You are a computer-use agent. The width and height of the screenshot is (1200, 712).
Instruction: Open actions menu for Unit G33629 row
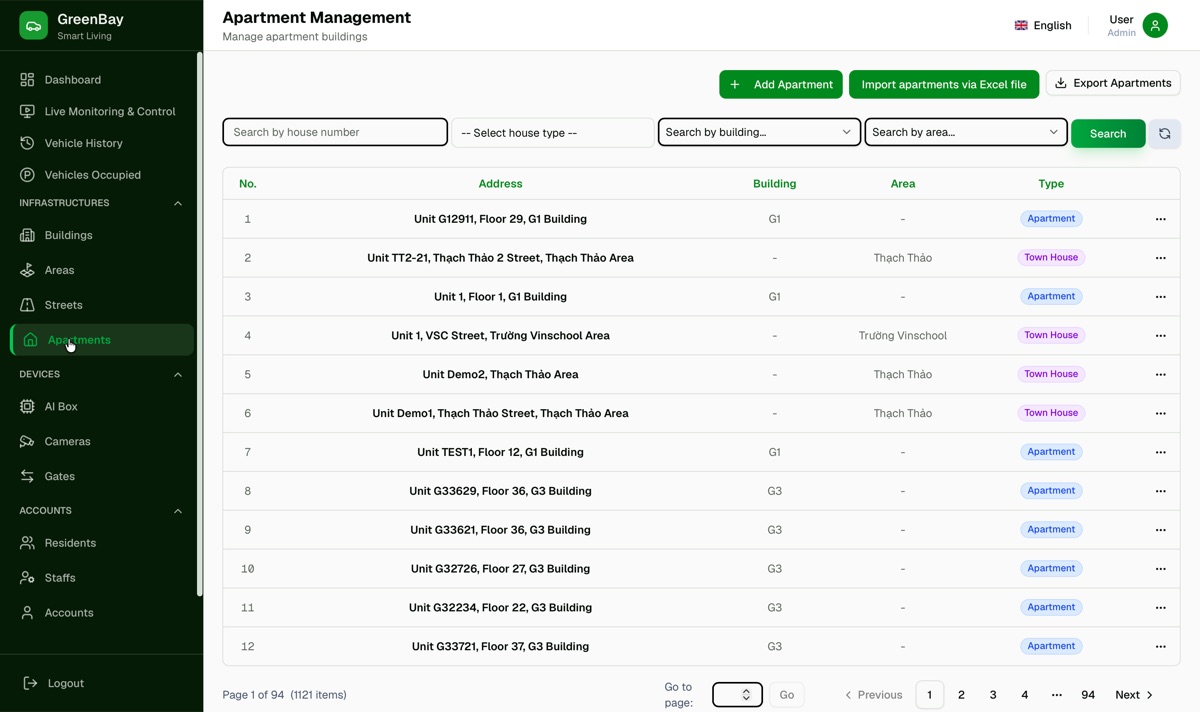1161,491
